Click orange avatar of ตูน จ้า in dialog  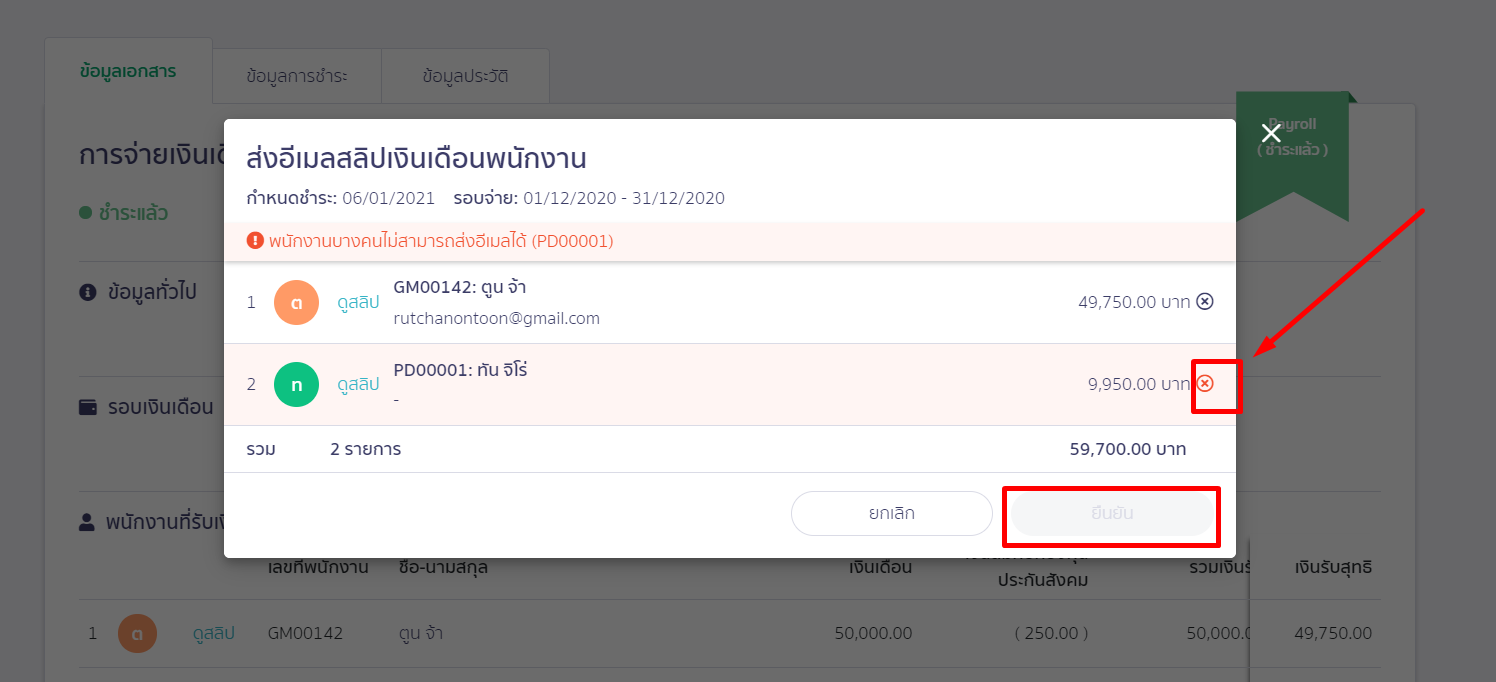[x=296, y=302]
